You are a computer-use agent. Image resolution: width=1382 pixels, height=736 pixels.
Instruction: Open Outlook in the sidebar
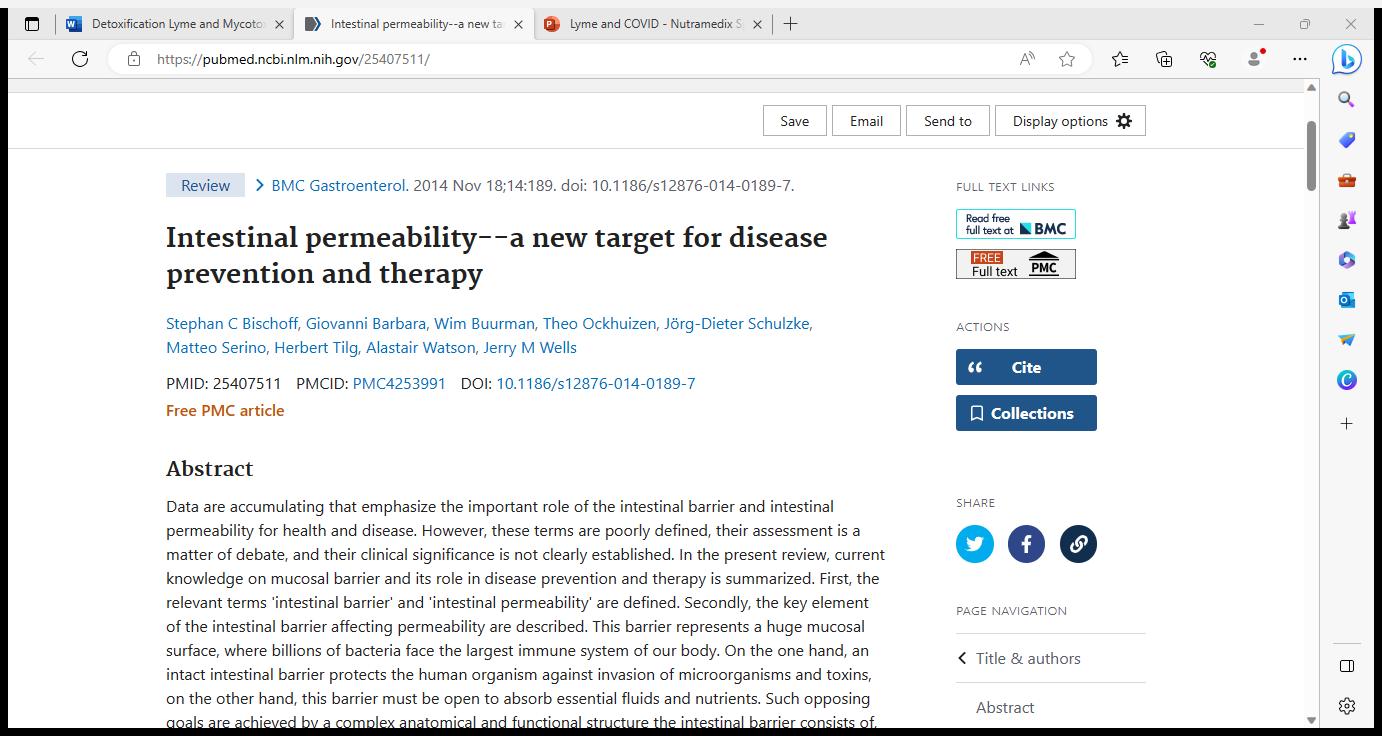click(x=1347, y=300)
